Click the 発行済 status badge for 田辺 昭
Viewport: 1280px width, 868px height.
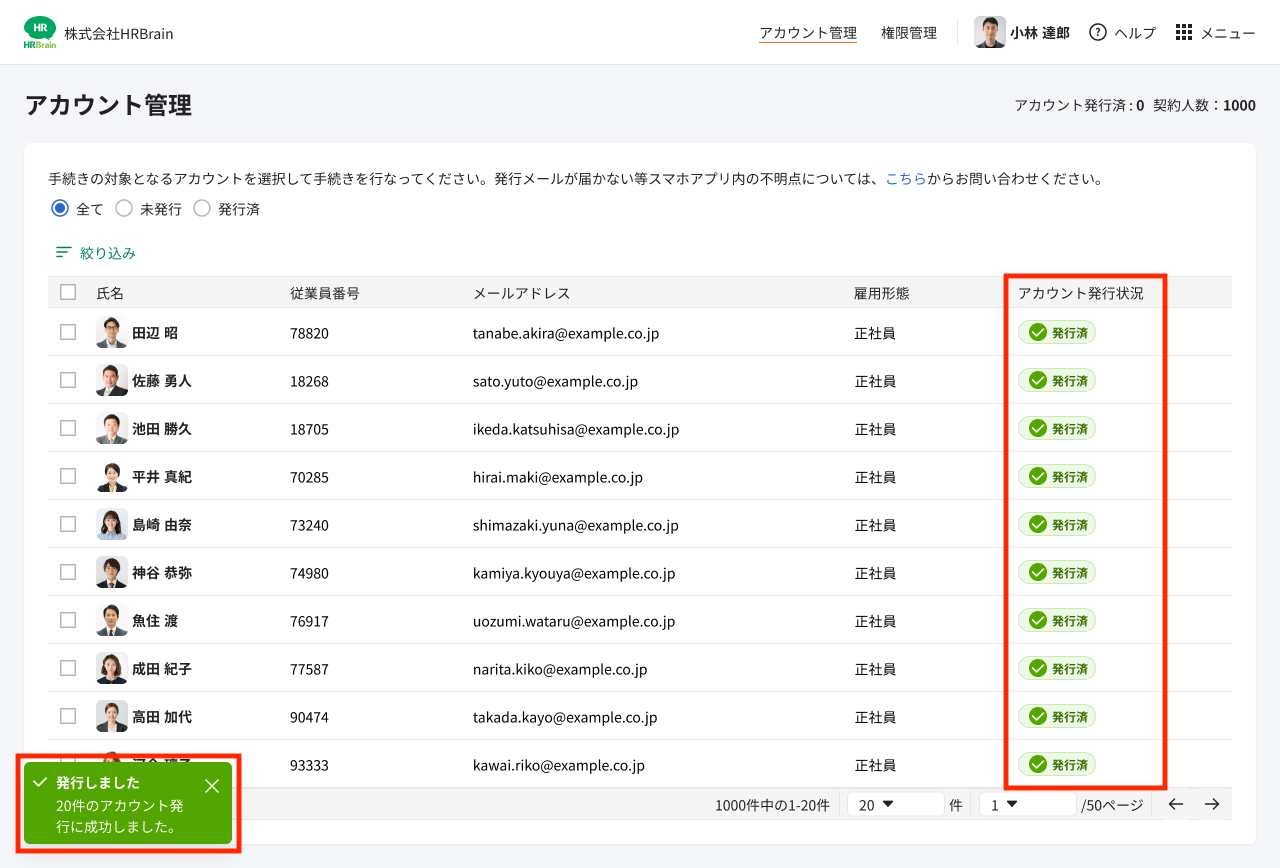(1057, 333)
